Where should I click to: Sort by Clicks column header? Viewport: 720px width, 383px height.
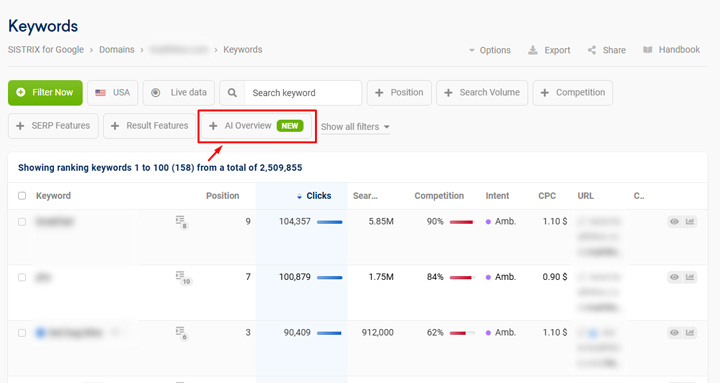pos(319,196)
